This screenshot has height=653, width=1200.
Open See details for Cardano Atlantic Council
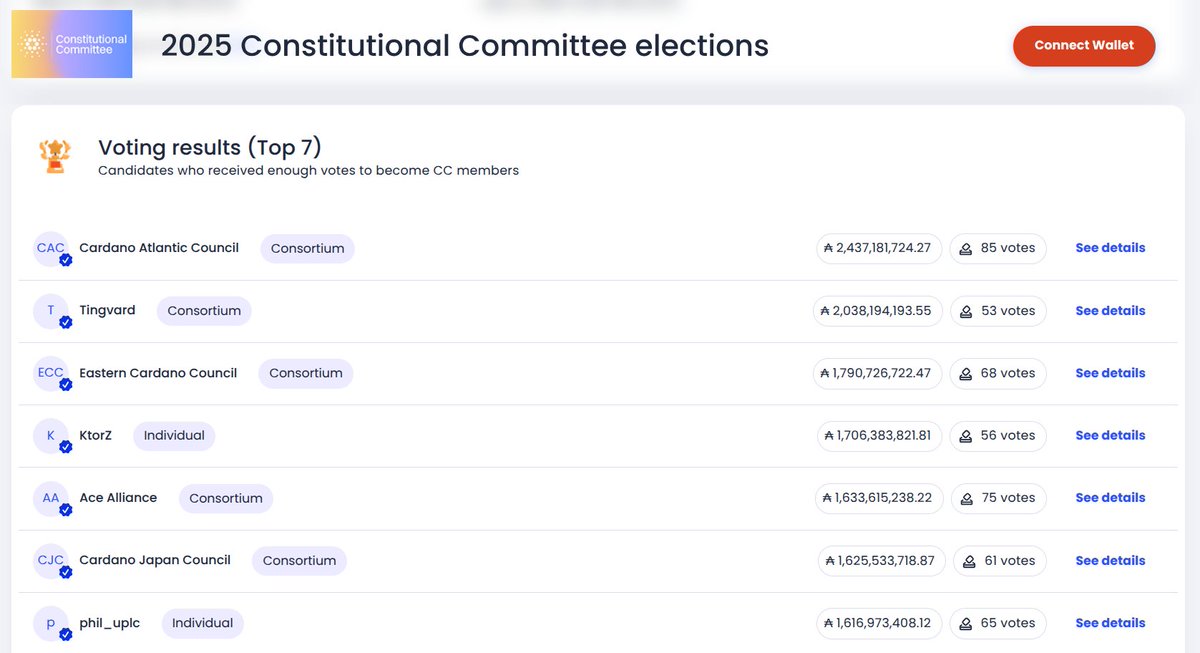click(1110, 248)
